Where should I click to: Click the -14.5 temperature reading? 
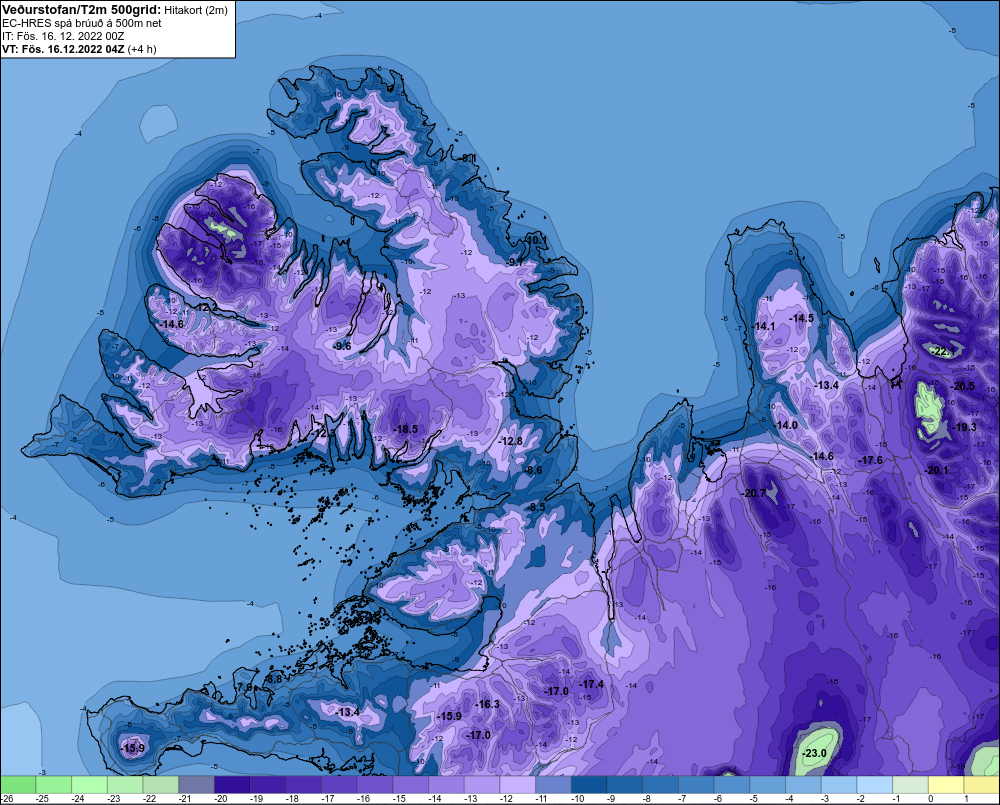click(x=802, y=318)
